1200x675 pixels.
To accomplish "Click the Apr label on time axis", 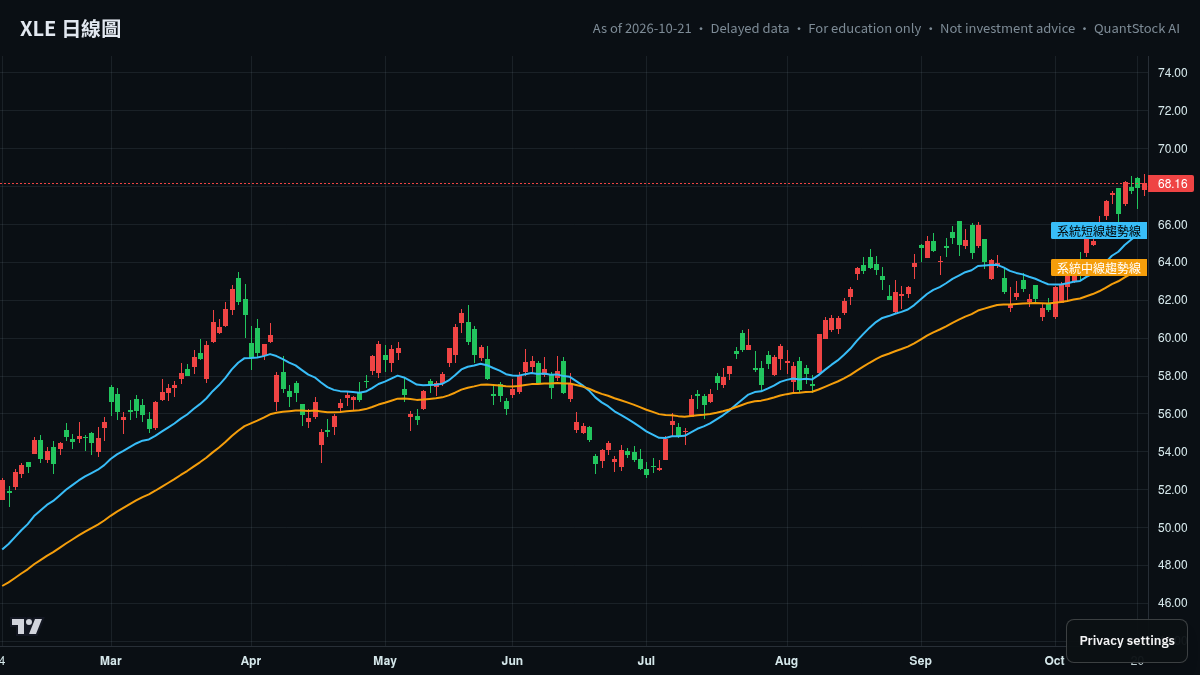I will click(x=251, y=661).
